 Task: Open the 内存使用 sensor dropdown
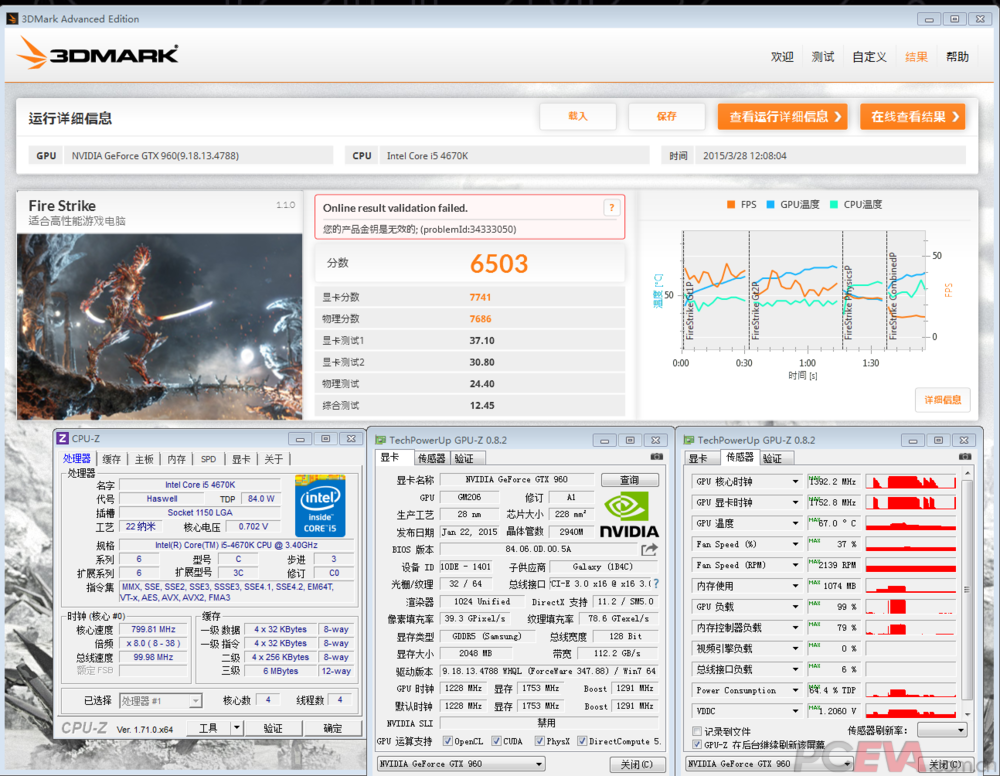pyautogui.click(x=795, y=586)
